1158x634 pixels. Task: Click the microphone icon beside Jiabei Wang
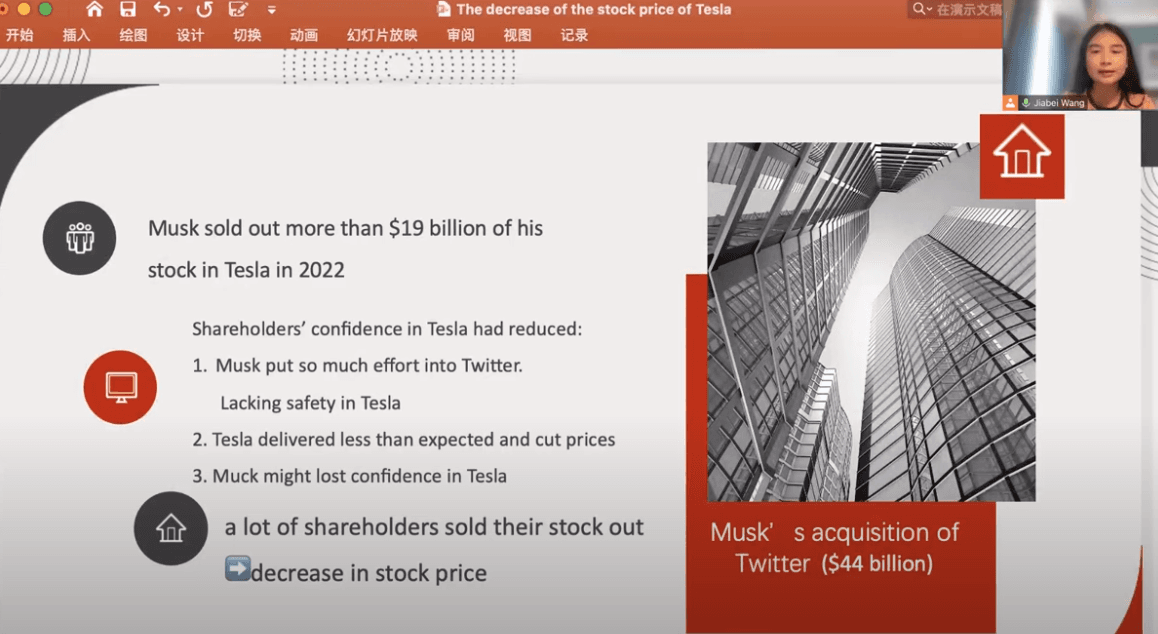pos(1026,103)
